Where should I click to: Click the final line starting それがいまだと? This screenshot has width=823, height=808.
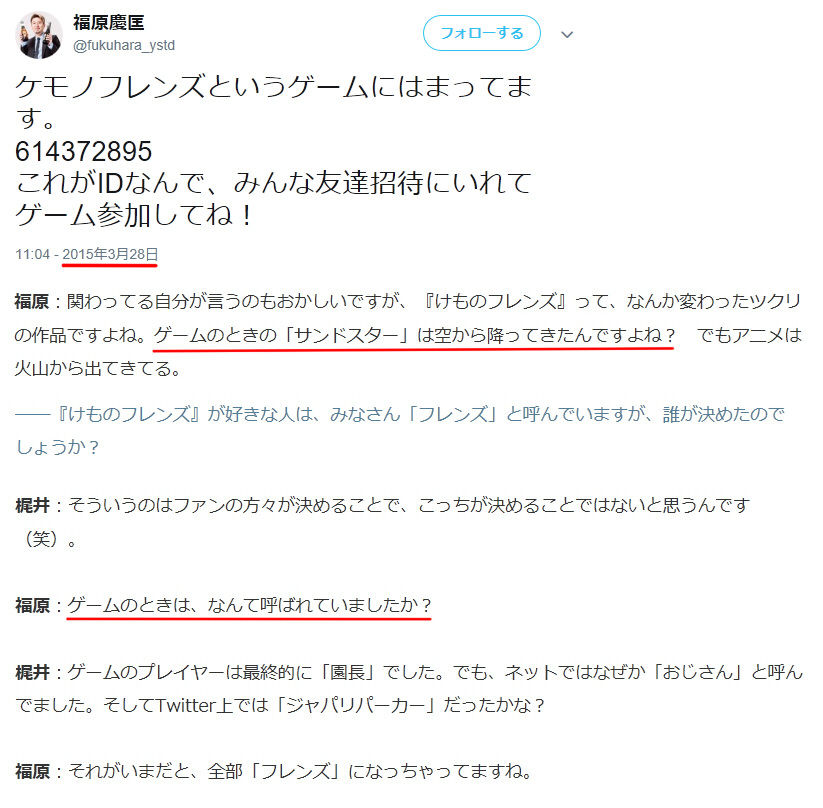(301, 771)
